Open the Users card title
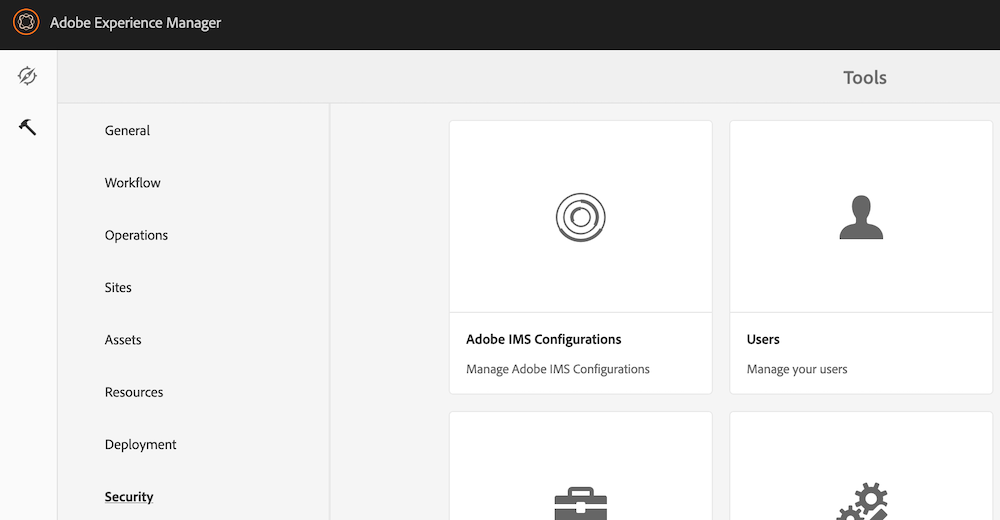 (x=763, y=339)
